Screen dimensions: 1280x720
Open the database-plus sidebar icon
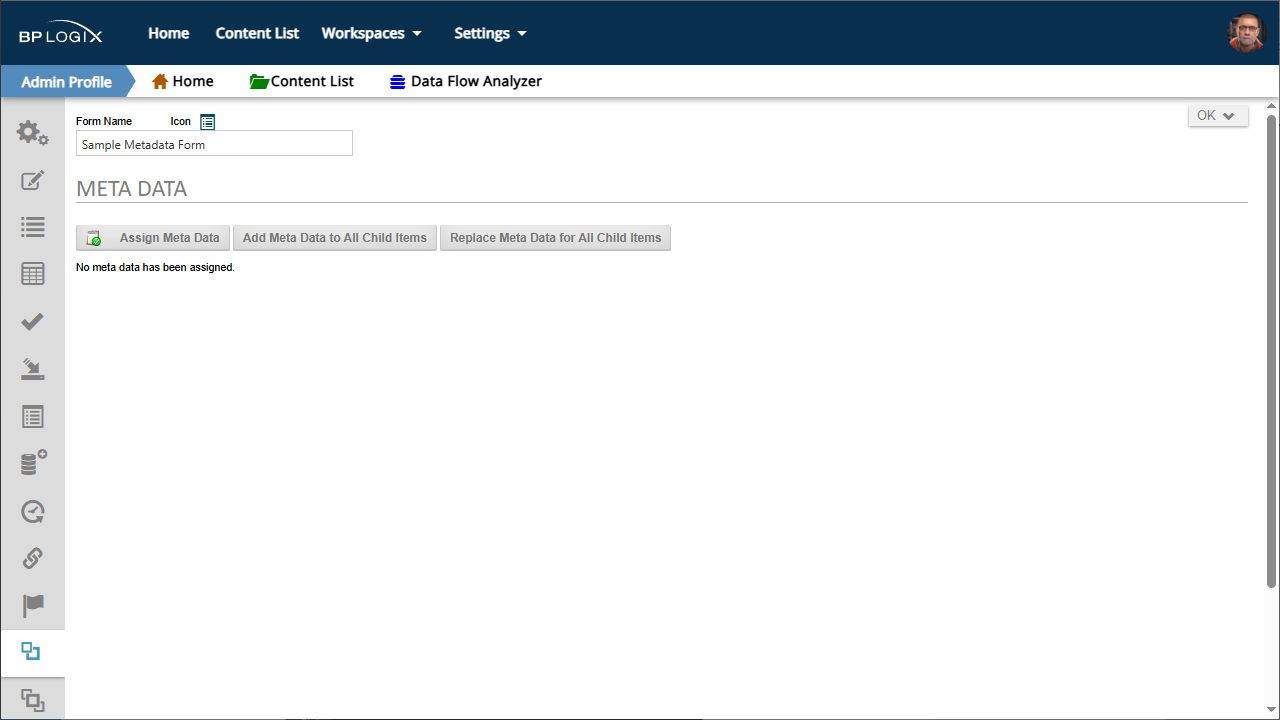pos(33,463)
